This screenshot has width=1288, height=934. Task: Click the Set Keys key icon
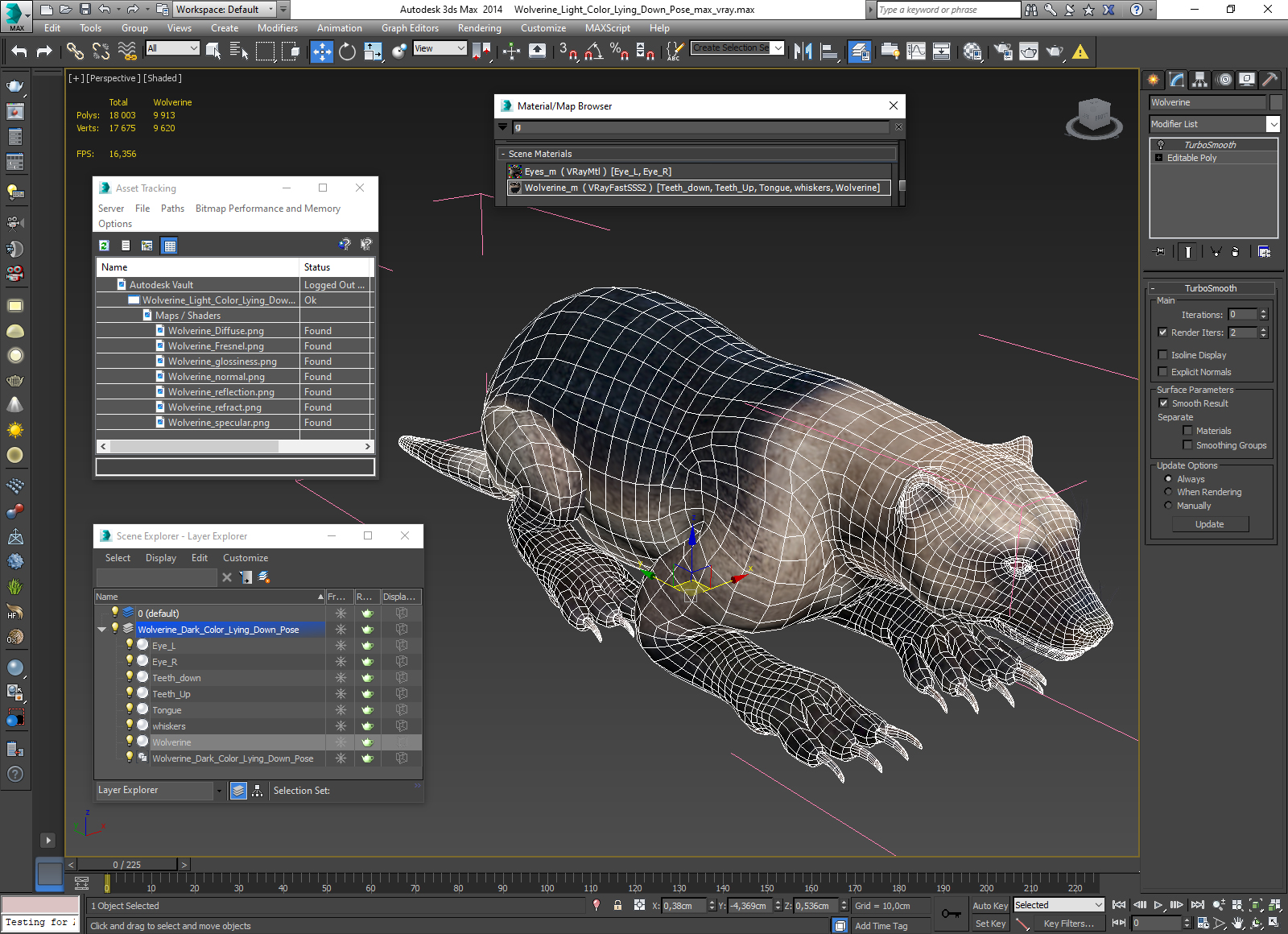coord(951,914)
